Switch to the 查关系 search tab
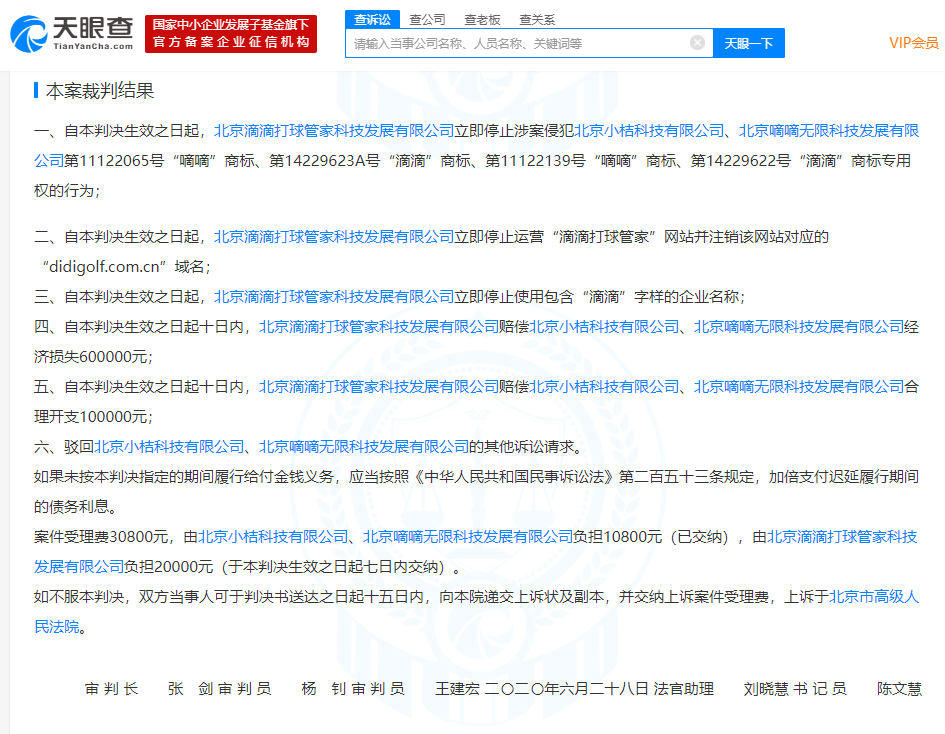Image resolution: width=945 pixels, height=734 pixels. (x=537, y=19)
